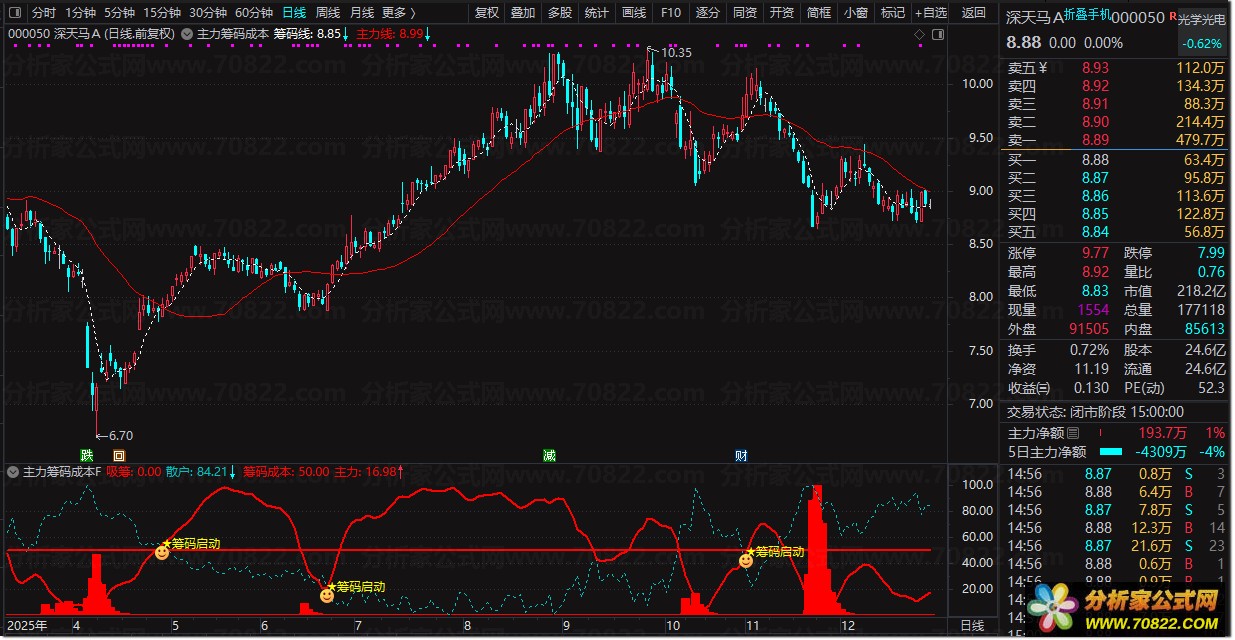Click the panel toggle icon beside the diamond
Viewport: 1235px width, 640px height.
click(937, 34)
